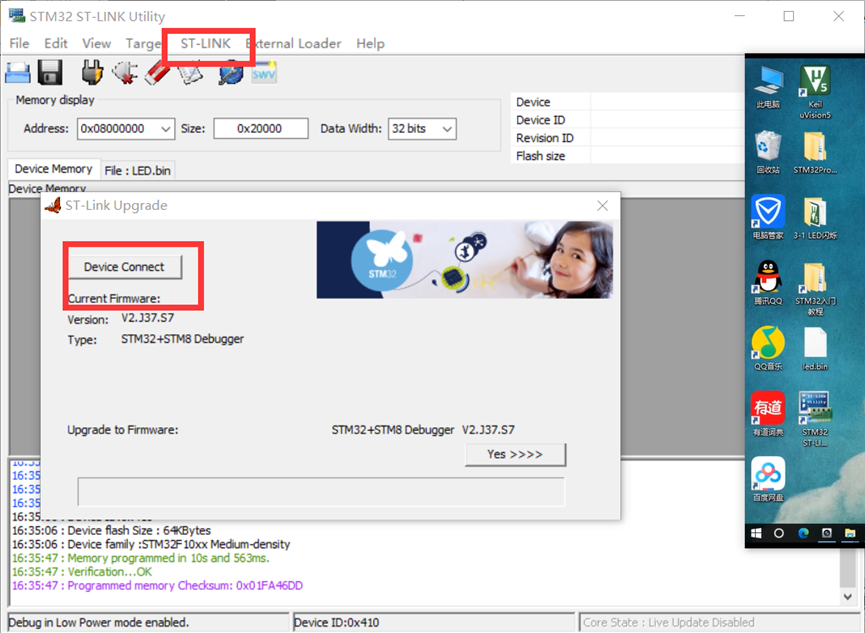The height and width of the screenshot is (633, 865).
Task: Click log line 'Device flash Size : 64KBytes'
Action: tap(111, 530)
